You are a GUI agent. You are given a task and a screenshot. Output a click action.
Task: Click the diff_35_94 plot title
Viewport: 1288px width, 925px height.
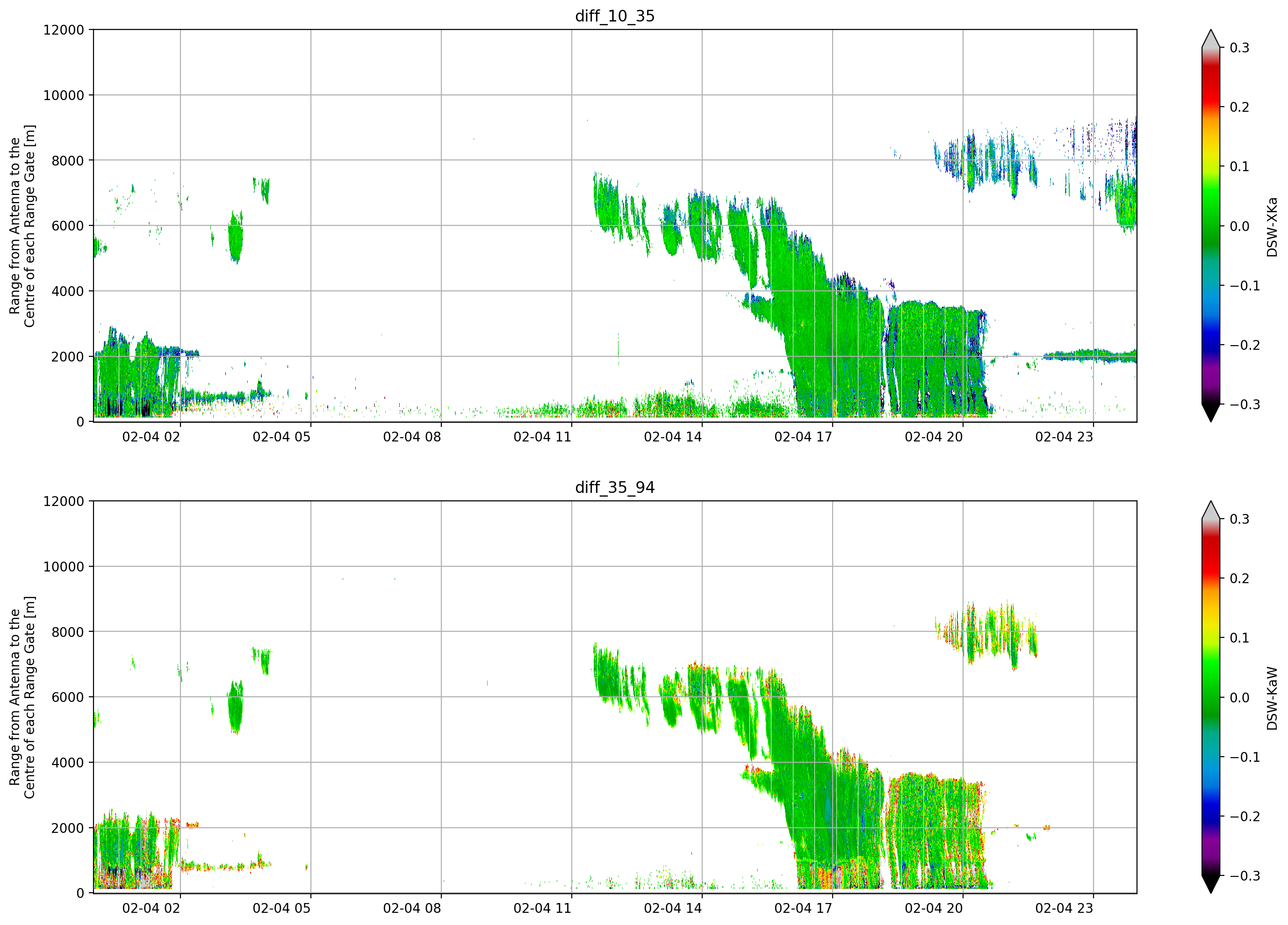[x=615, y=487]
